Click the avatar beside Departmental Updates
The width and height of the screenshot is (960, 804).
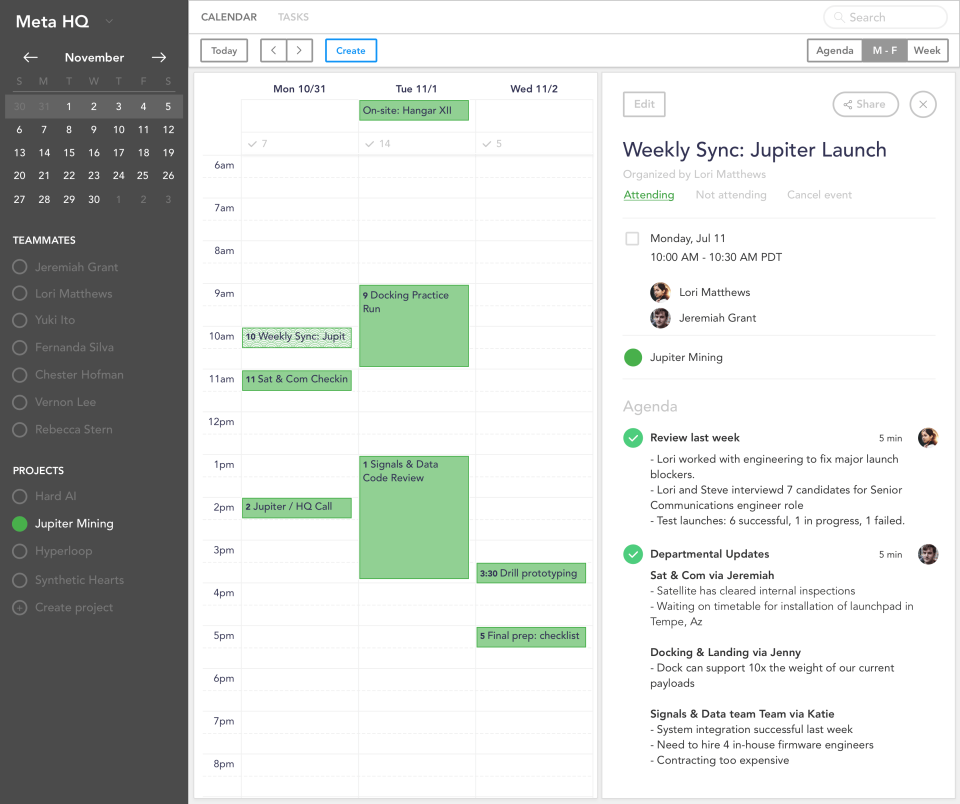[928, 554]
